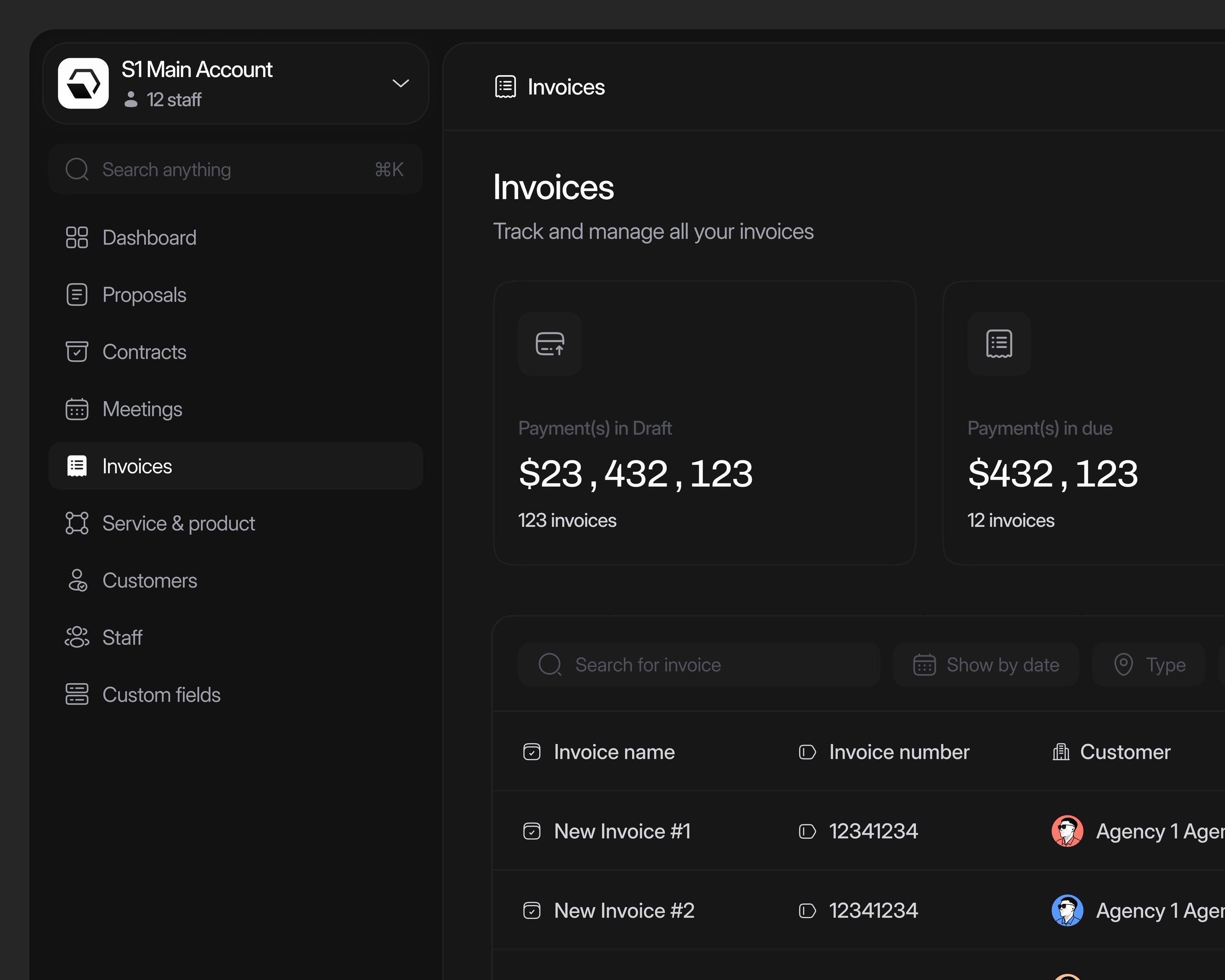The width and height of the screenshot is (1225, 980).
Task: Open Meetings in the sidebar
Action: [x=235, y=409]
